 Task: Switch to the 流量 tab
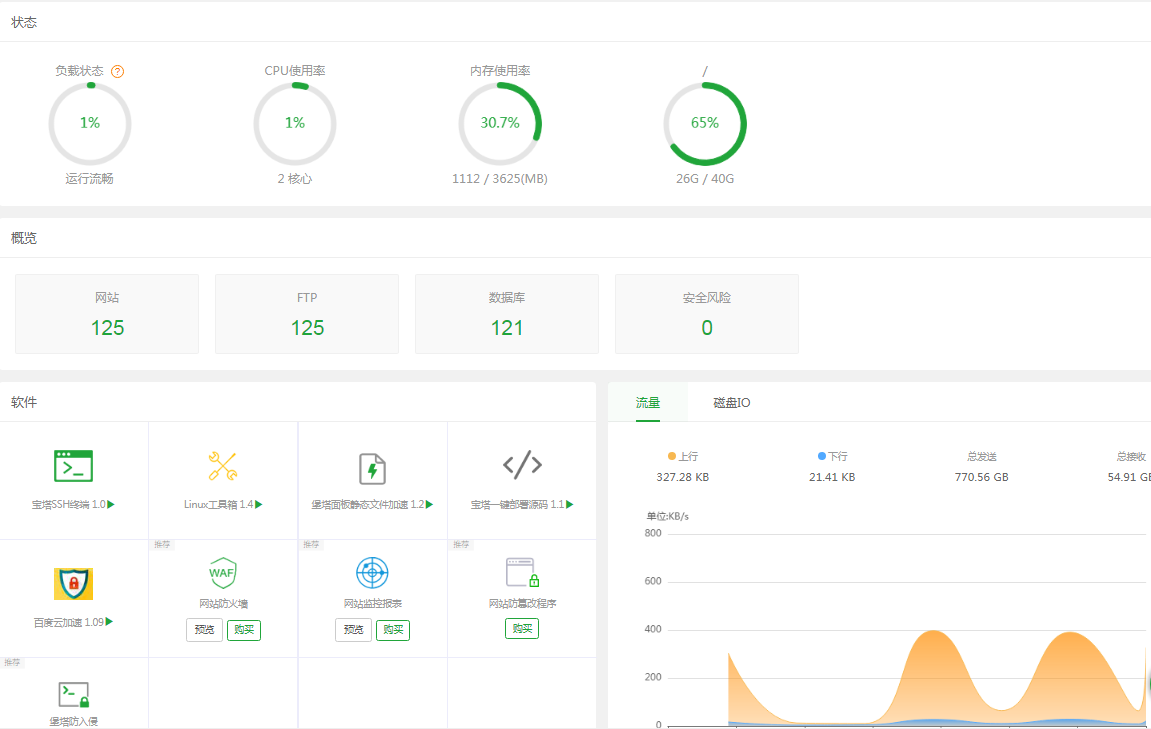tap(647, 402)
